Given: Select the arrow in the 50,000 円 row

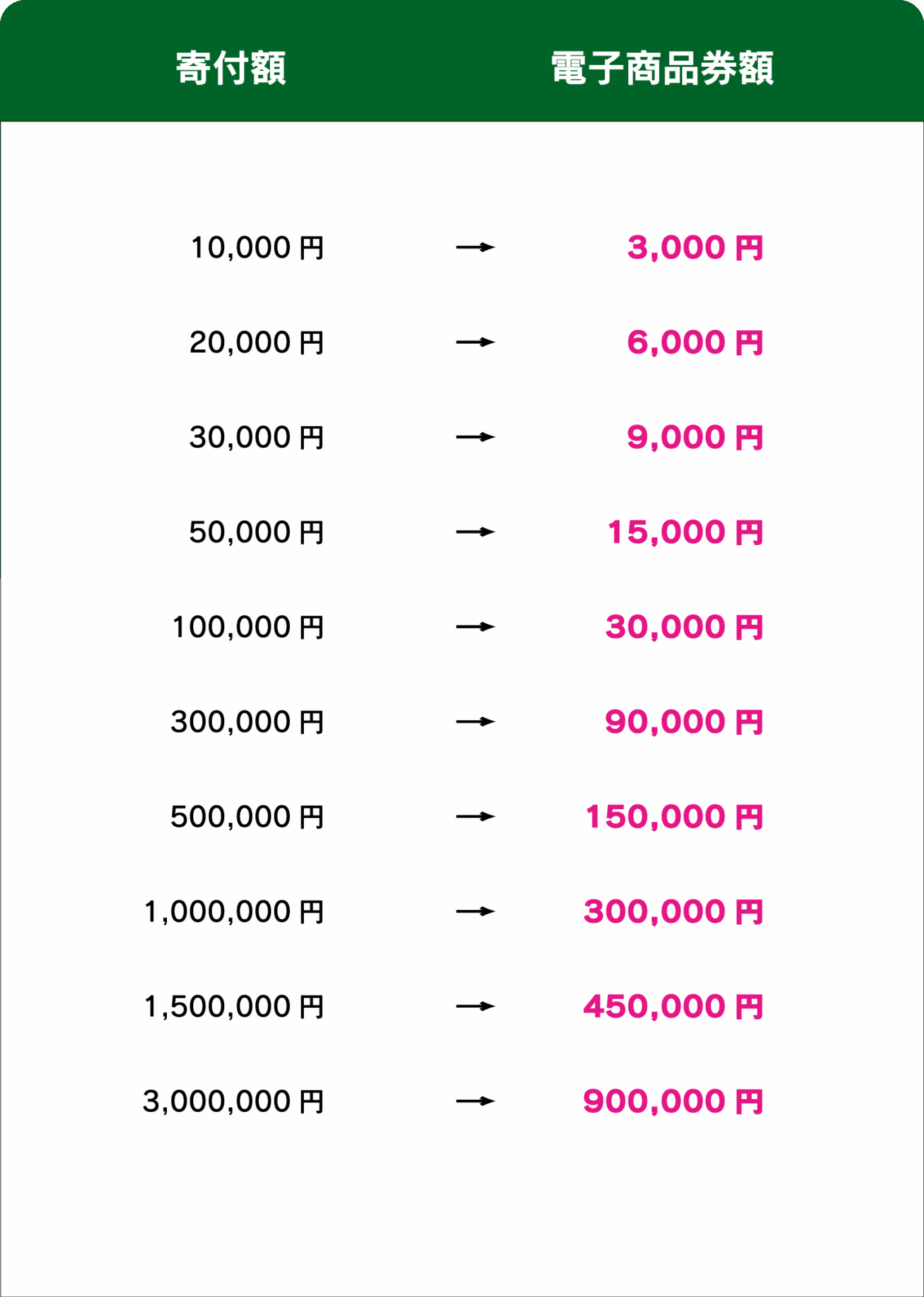Looking at the screenshot, I should point(475,532).
